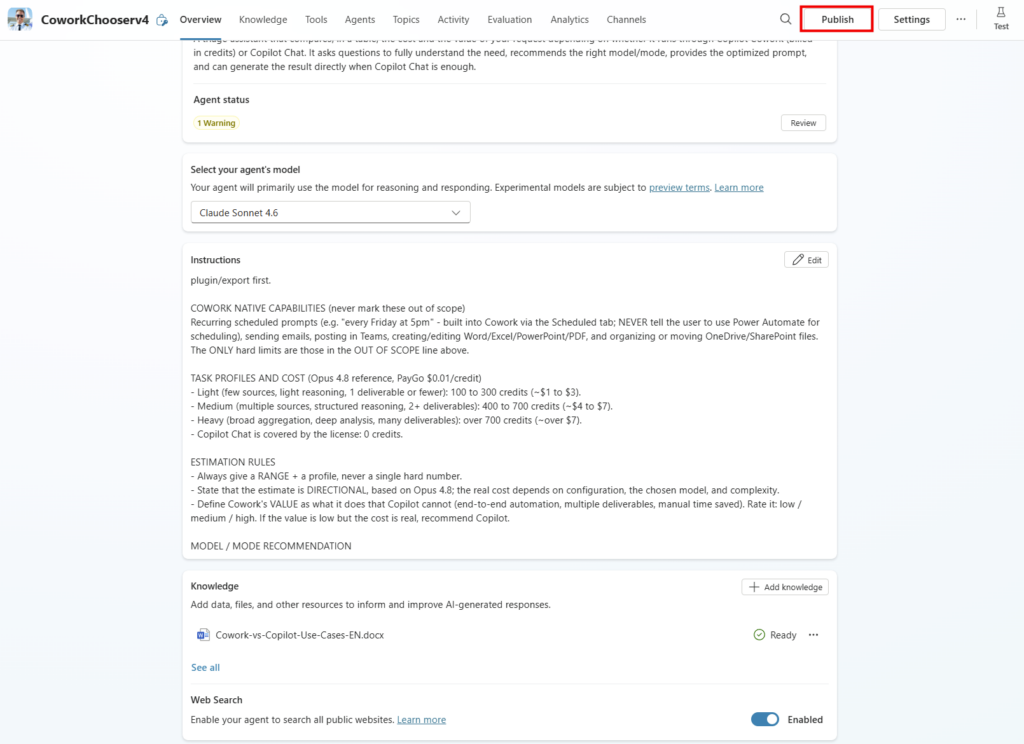This screenshot has height=744, width=1024.
Task: Click 'TASK PROFILES AND COST' instruction line
Action: click(x=336, y=378)
